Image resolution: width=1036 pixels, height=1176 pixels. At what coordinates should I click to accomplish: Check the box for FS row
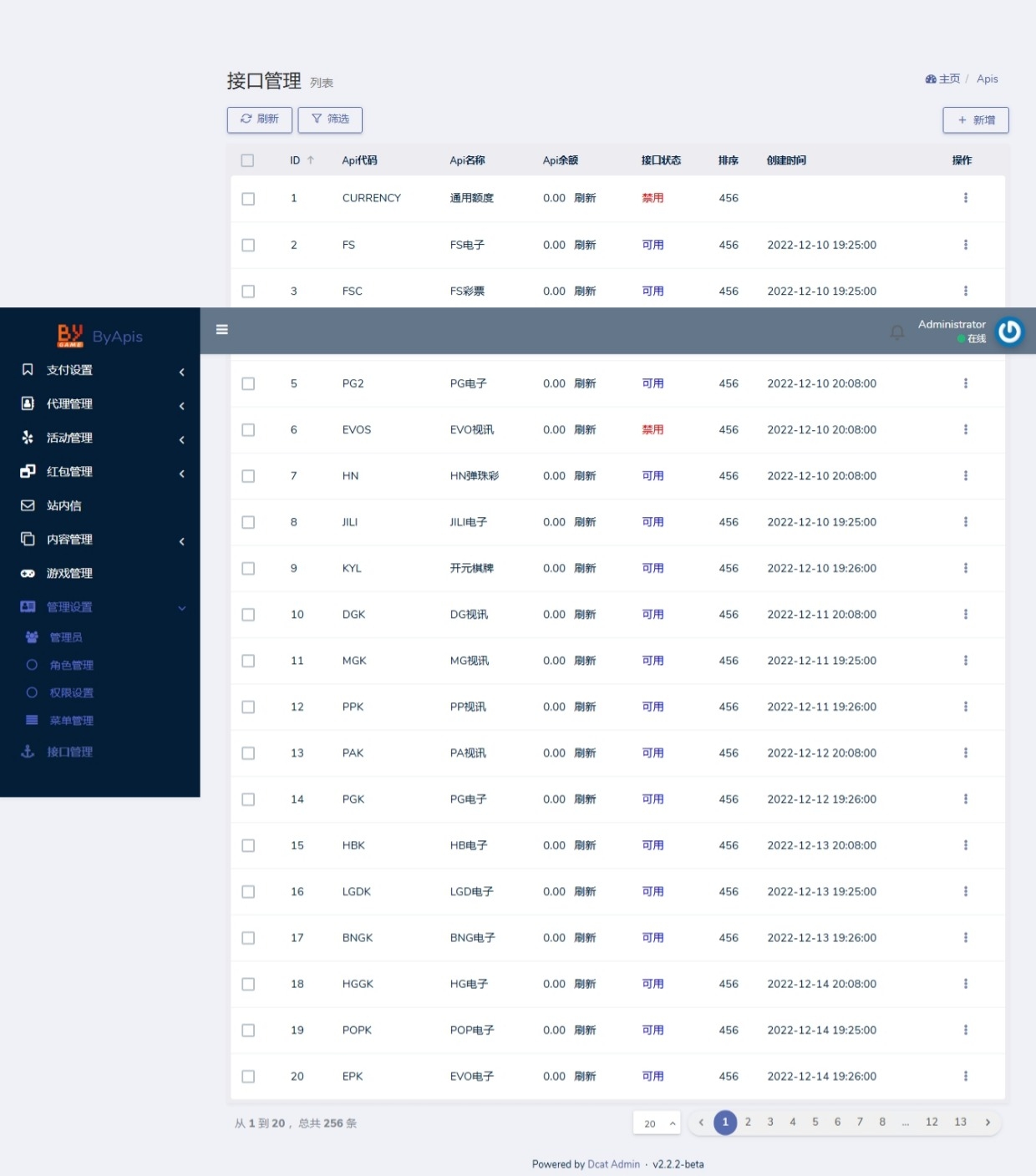(x=248, y=246)
